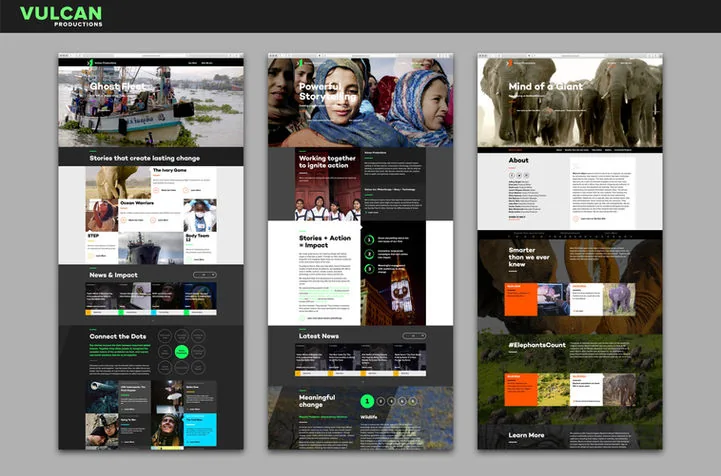The width and height of the screenshot is (721, 476).
Task: Click the #ElephantsCount heading
Action: (537, 345)
